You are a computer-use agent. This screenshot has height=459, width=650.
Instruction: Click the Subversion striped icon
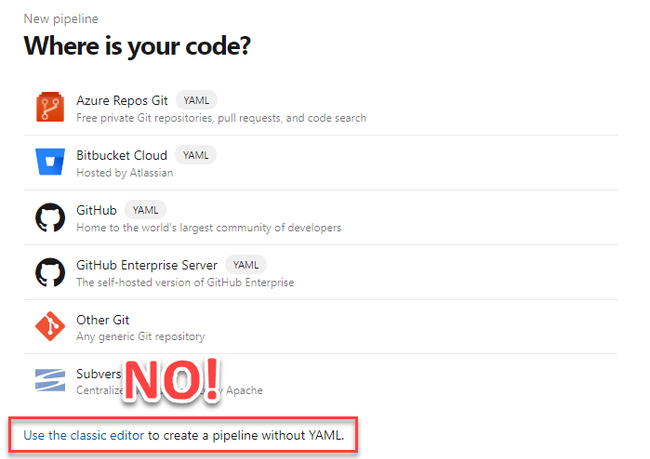(50, 380)
